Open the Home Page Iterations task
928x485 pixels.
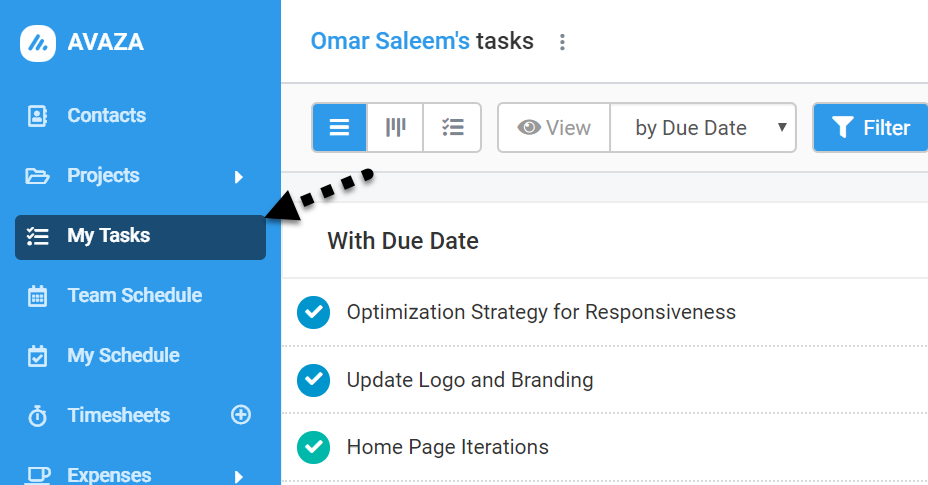tap(447, 447)
